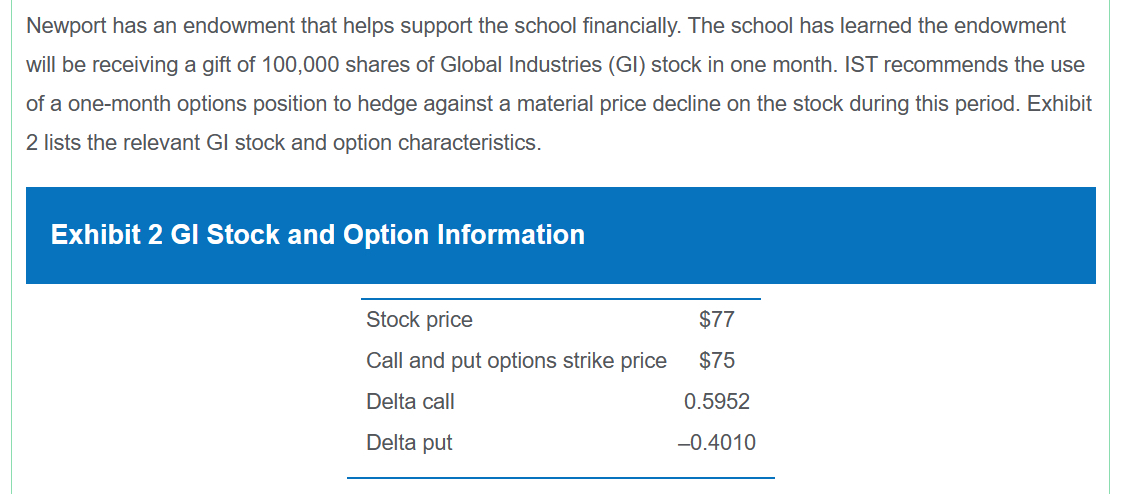The image size is (1122, 494).
Task: Click the –0.4010 delta put value
Action: 717,442
